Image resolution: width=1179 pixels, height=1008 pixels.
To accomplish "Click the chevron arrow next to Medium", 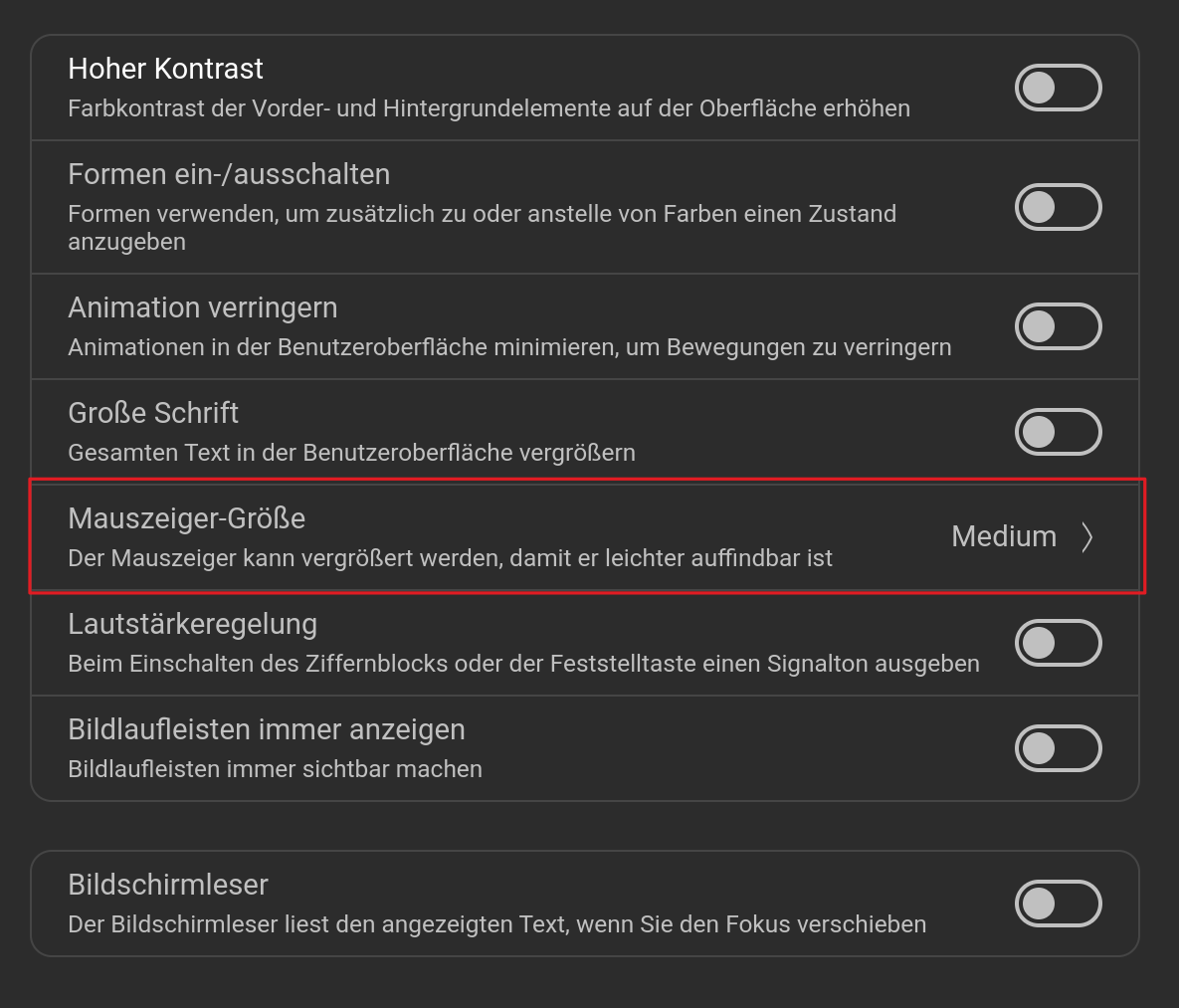I will coord(1087,537).
